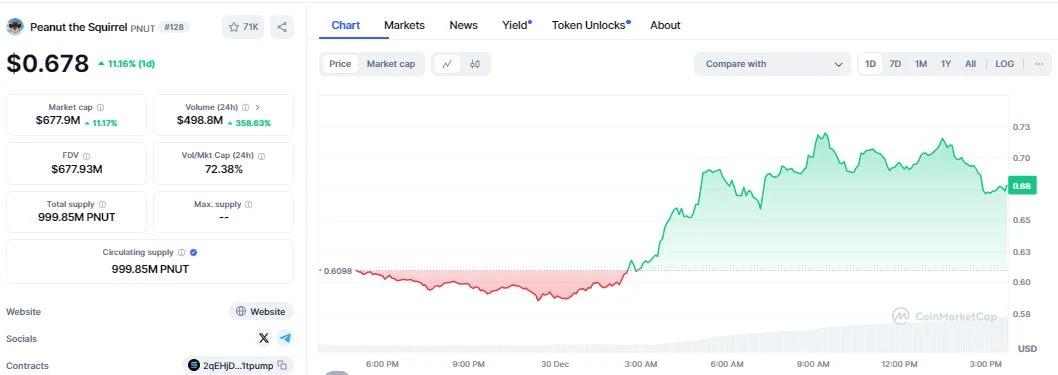
Task: Switch to line chart view icon
Action: click(x=447, y=64)
